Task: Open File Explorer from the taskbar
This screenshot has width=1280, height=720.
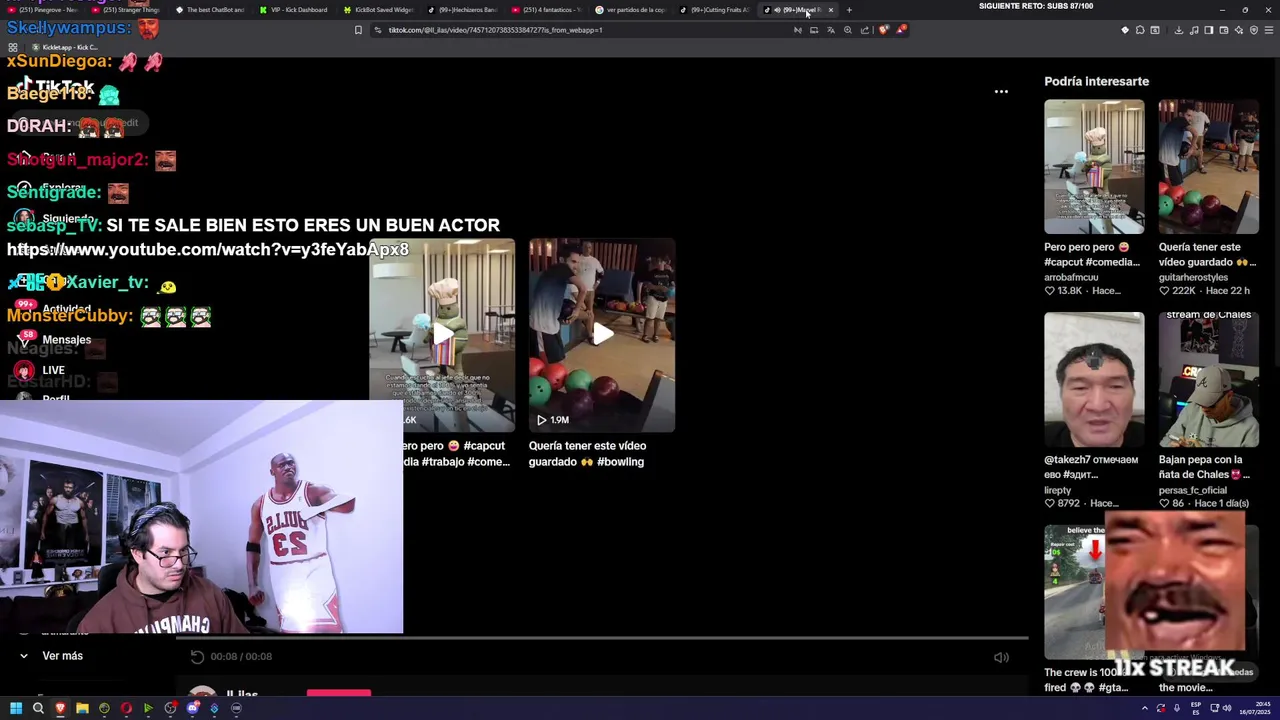Action: point(82,708)
